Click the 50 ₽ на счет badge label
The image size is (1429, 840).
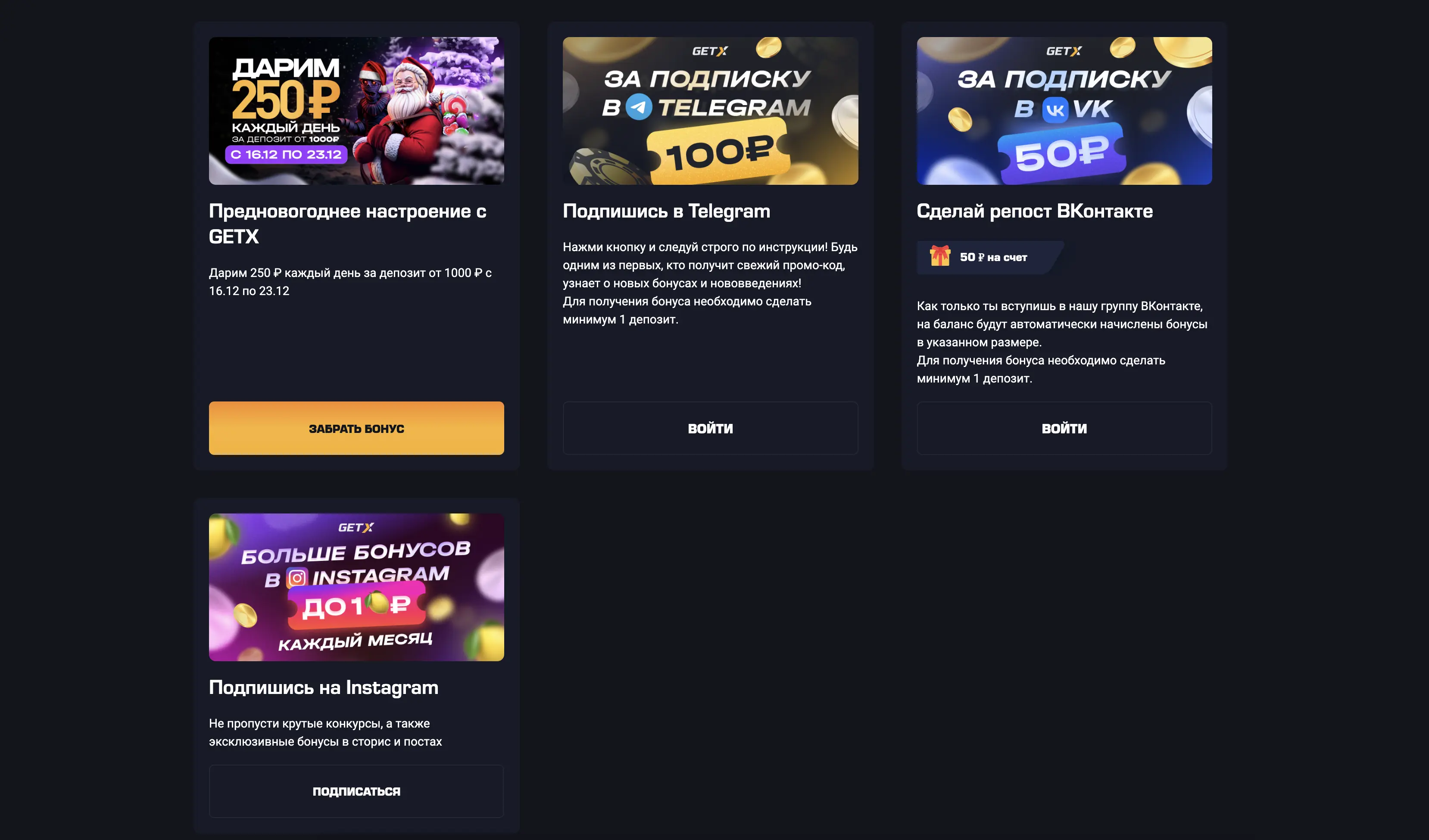click(993, 257)
